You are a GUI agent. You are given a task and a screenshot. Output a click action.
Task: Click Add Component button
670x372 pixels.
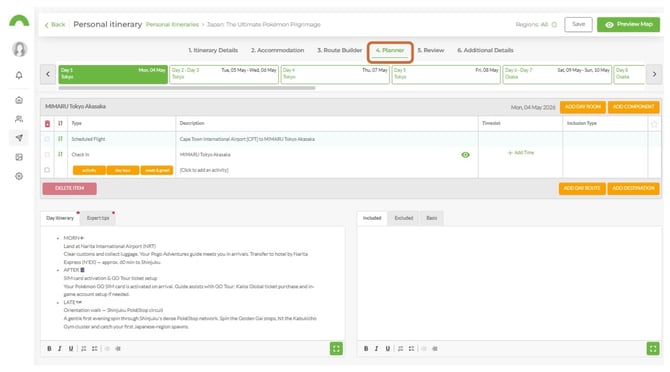pos(633,107)
